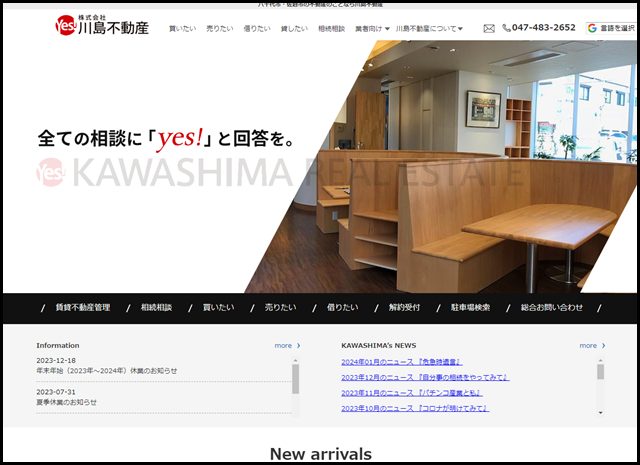Open 買いたい in the top navigation
This screenshot has height=465, width=640.
pos(182,29)
